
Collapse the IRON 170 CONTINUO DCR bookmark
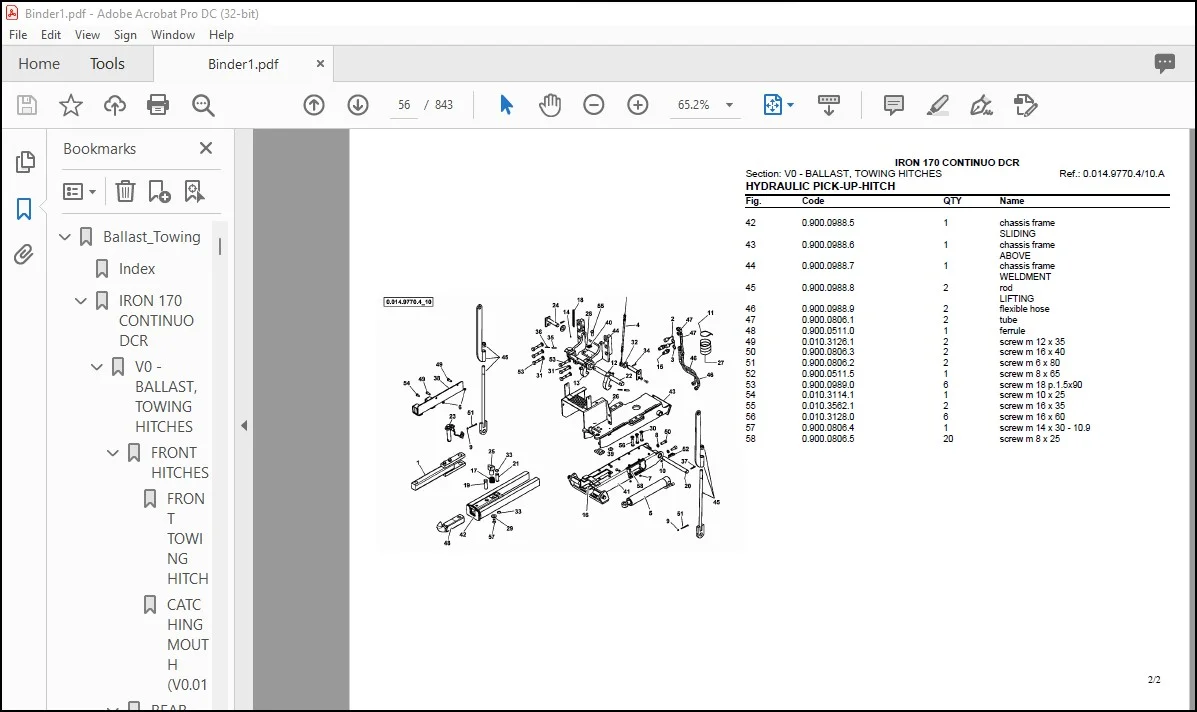pyautogui.click(x=81, y=301)
